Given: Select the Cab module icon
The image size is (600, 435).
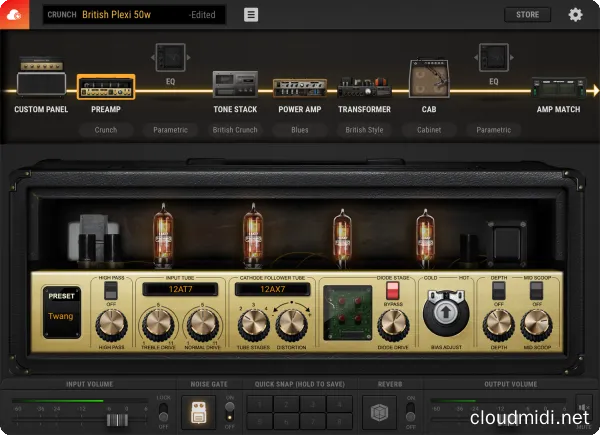Looking at the screenshot, I should coord(428,79).
